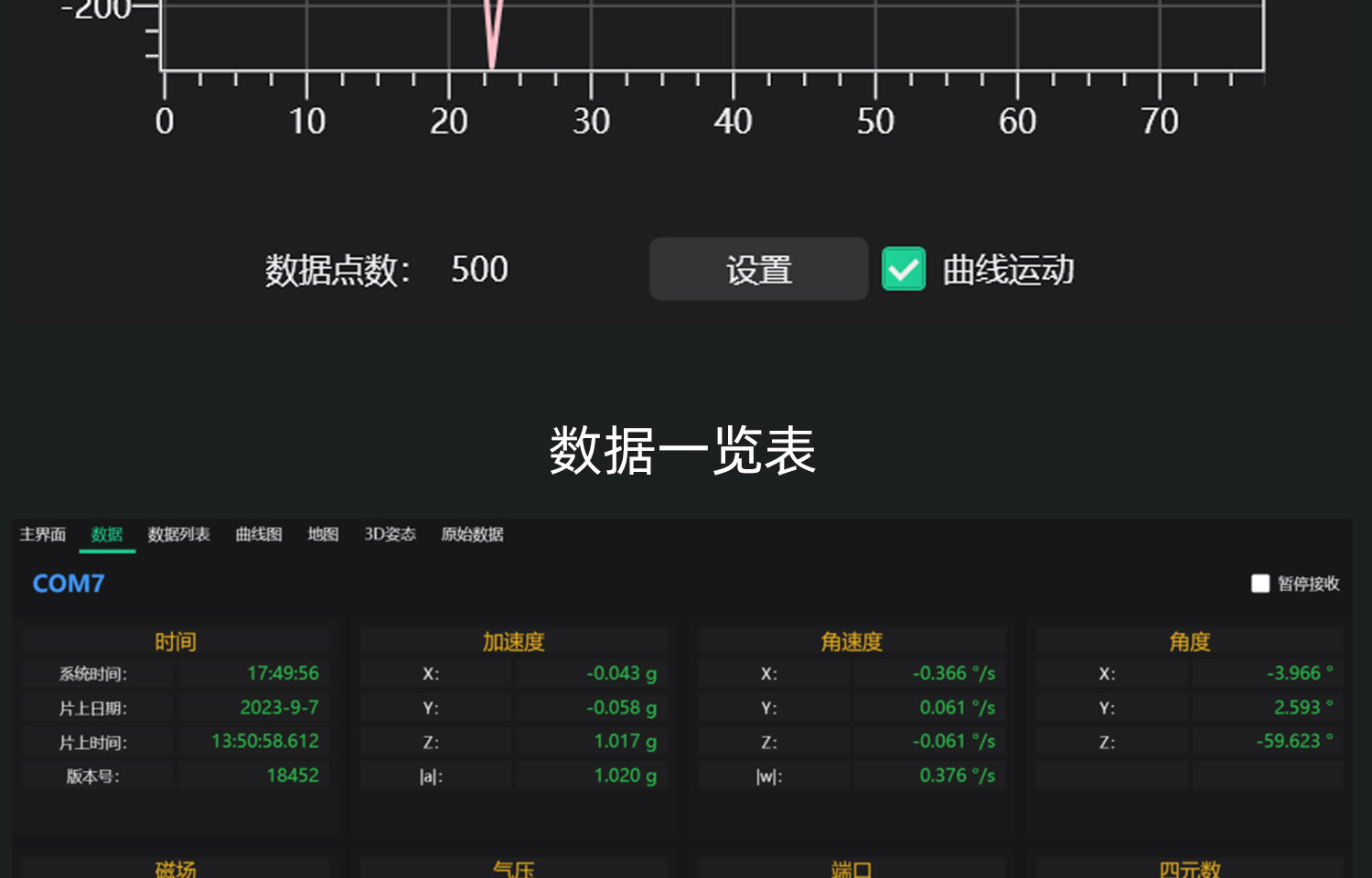Click the 设置 button

(758, 269)
